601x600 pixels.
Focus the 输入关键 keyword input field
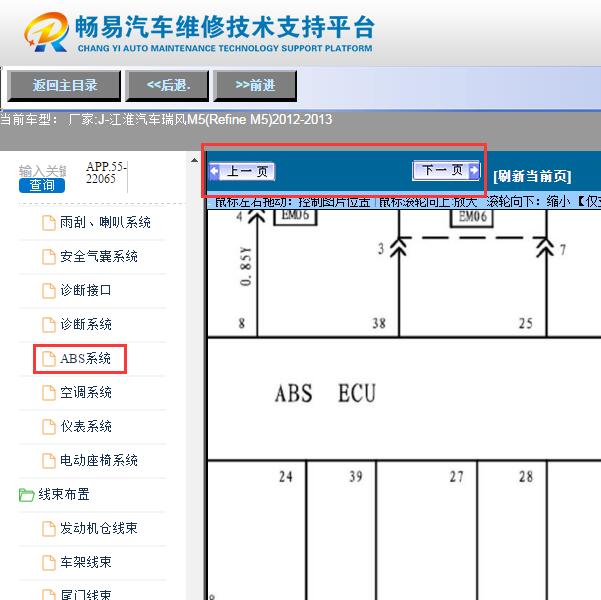43,171
